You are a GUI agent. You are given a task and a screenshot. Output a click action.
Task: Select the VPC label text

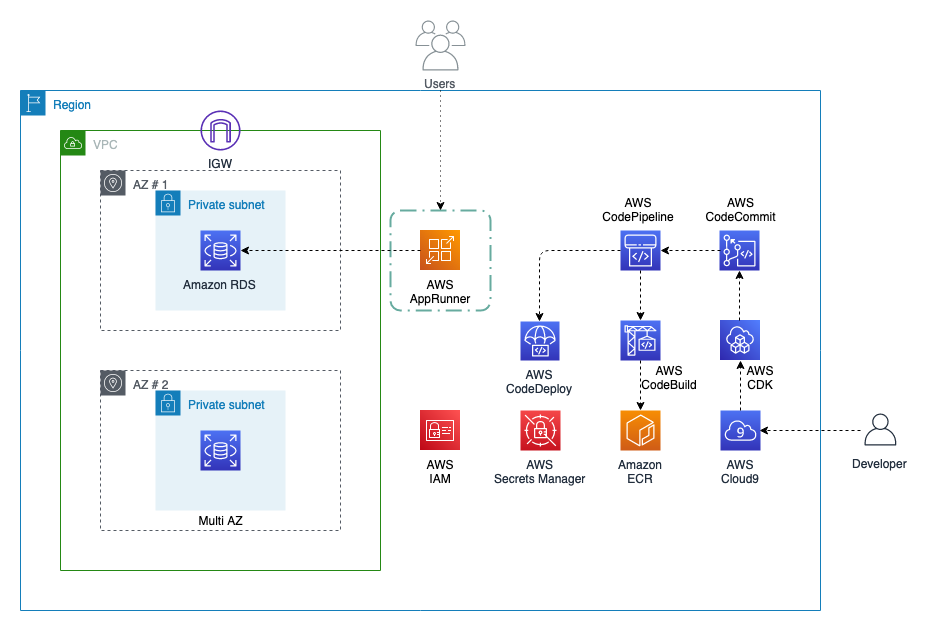(105, 144)
